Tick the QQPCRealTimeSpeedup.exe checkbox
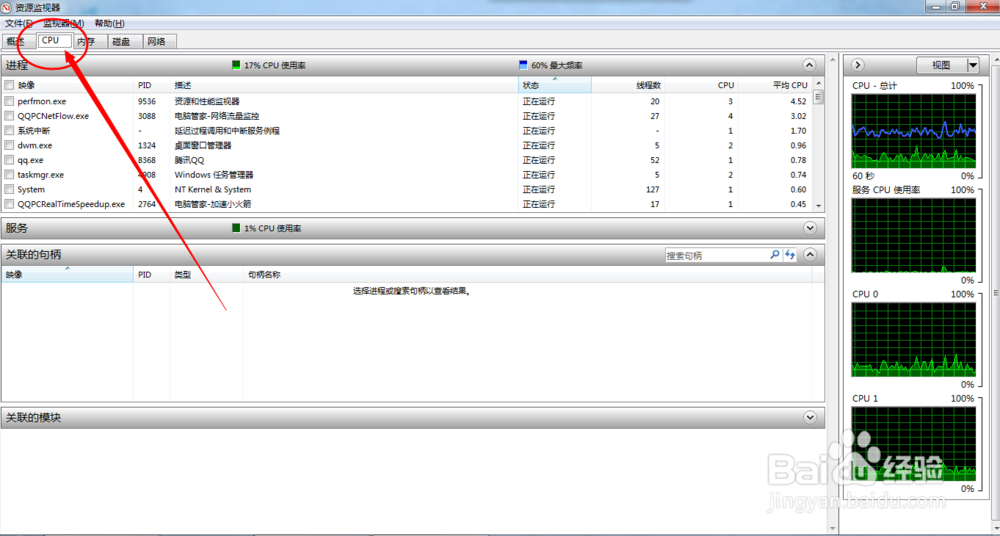The image size is (1000, 536). 10,204
